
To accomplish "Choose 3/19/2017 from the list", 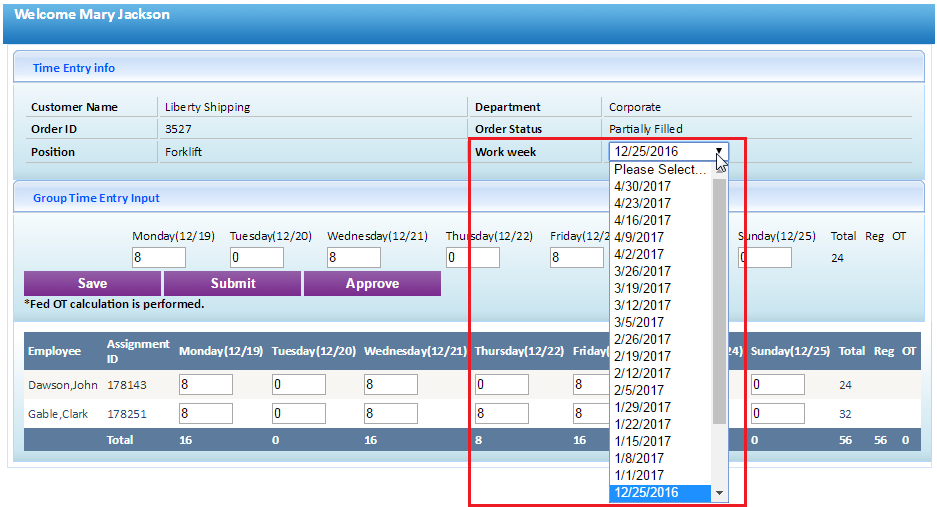I will [660, 288].
